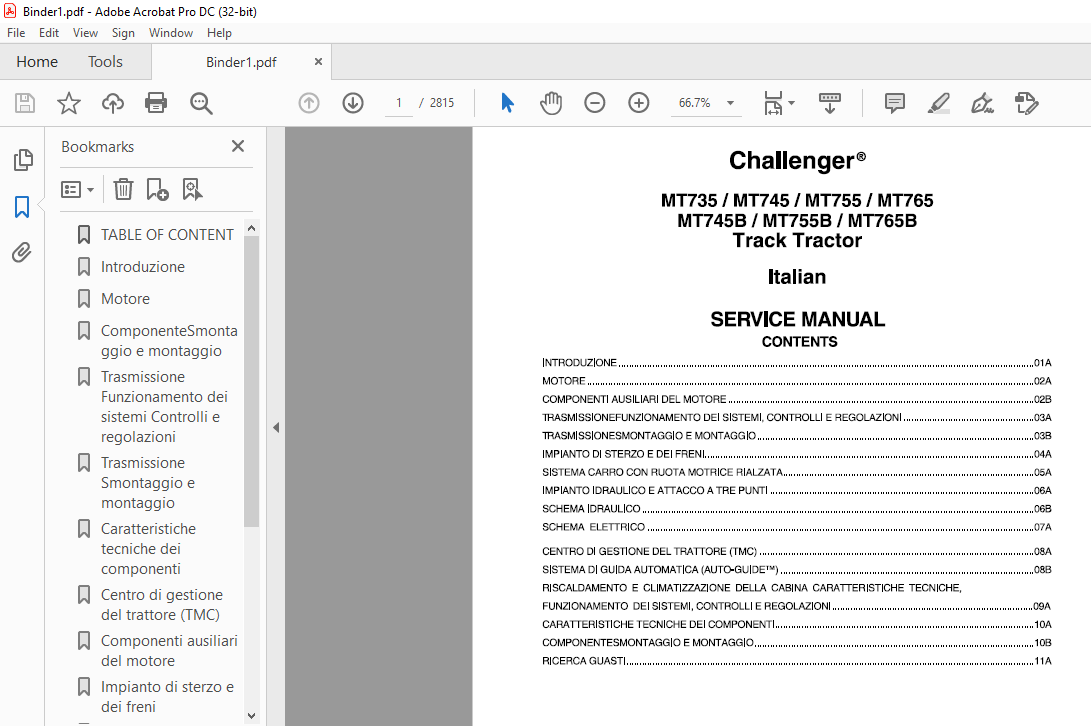
Task: Open page thumbnails panel icon
Action: pyautogui.click(x=23, y=160)
